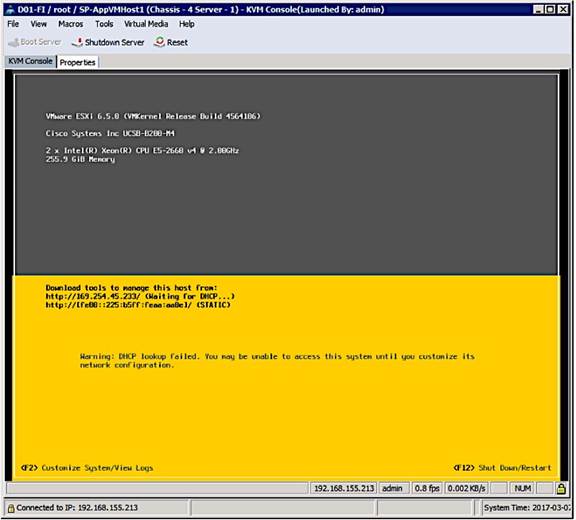Screen dimensions: 576x520
Task: Click the Shutdown Server button
Action: pos(108,42)
